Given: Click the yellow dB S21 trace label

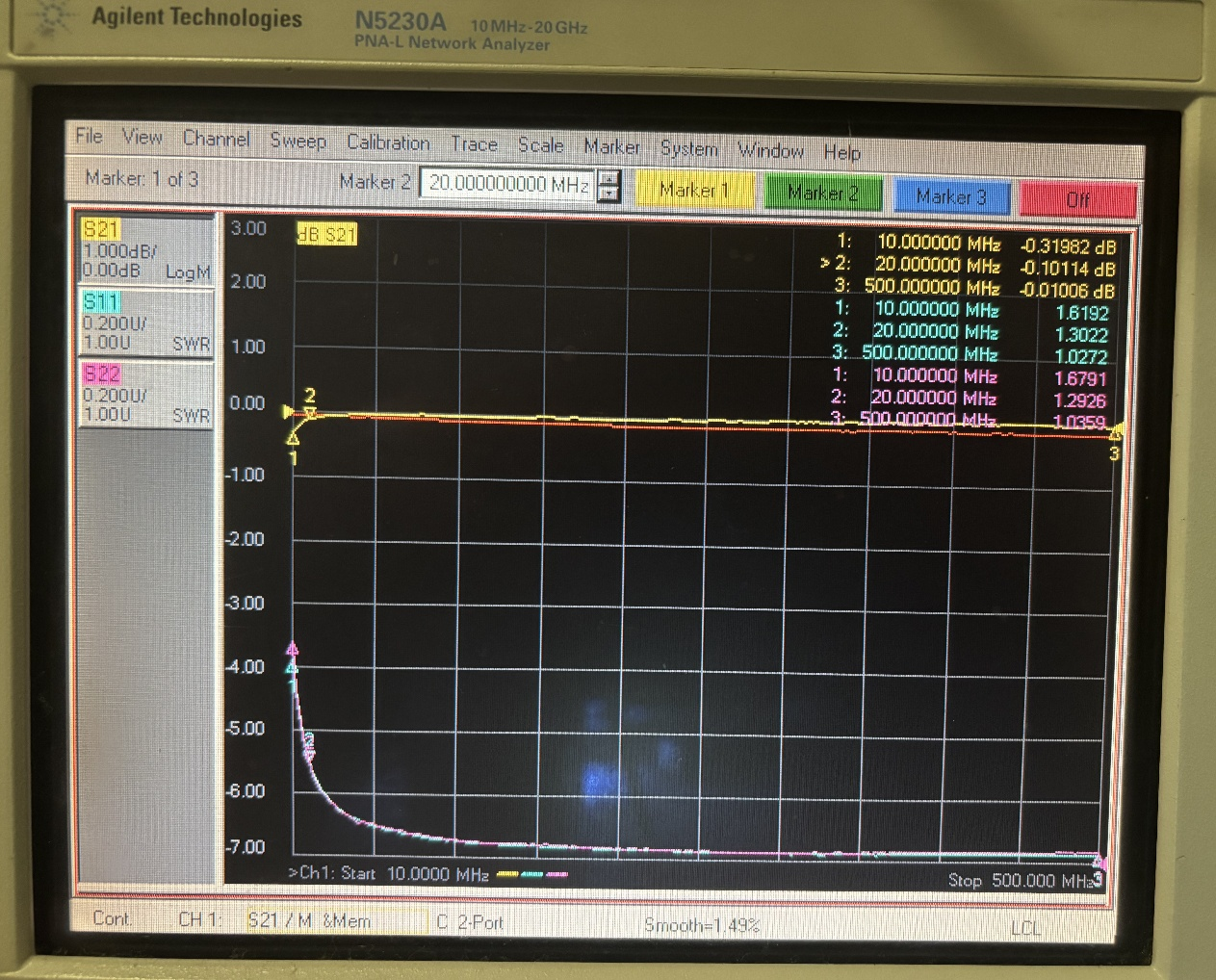Looking at the screenshot, I should pyautogui.click(x=327, y=234).
